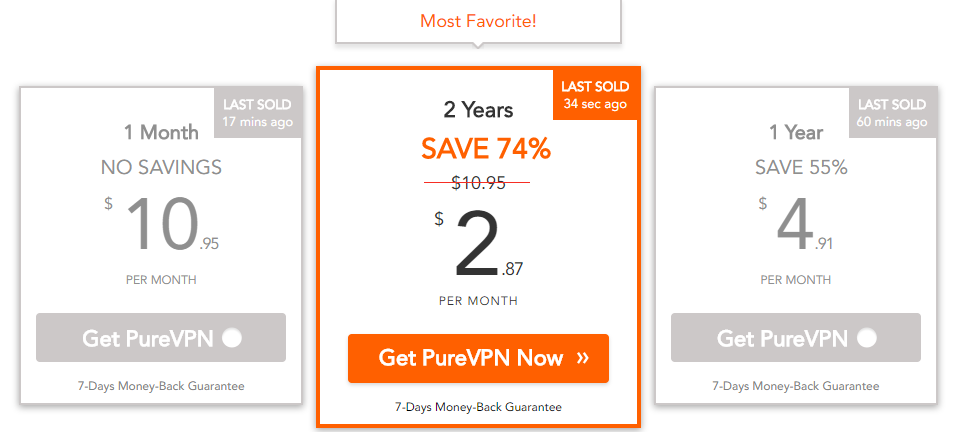953x432 pixels.
Task: Click the double-chevron arrow on the orange button
Action: pos(582,357)
